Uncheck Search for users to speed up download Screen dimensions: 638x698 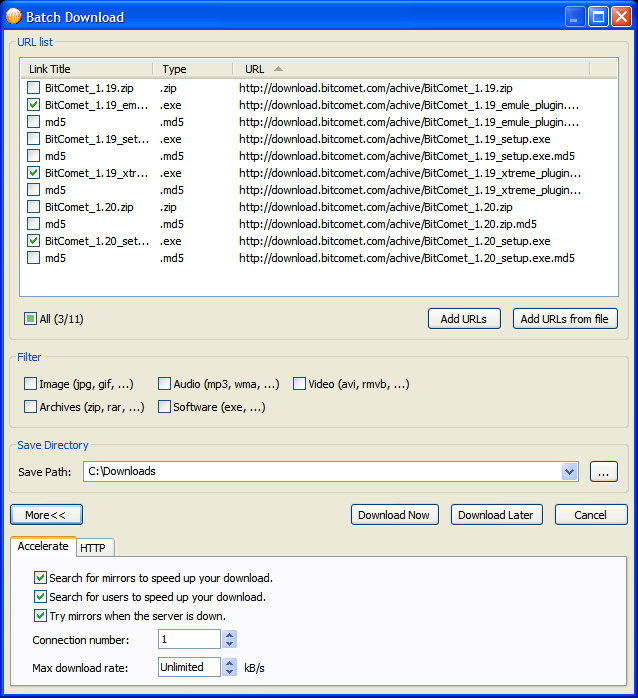40,597
